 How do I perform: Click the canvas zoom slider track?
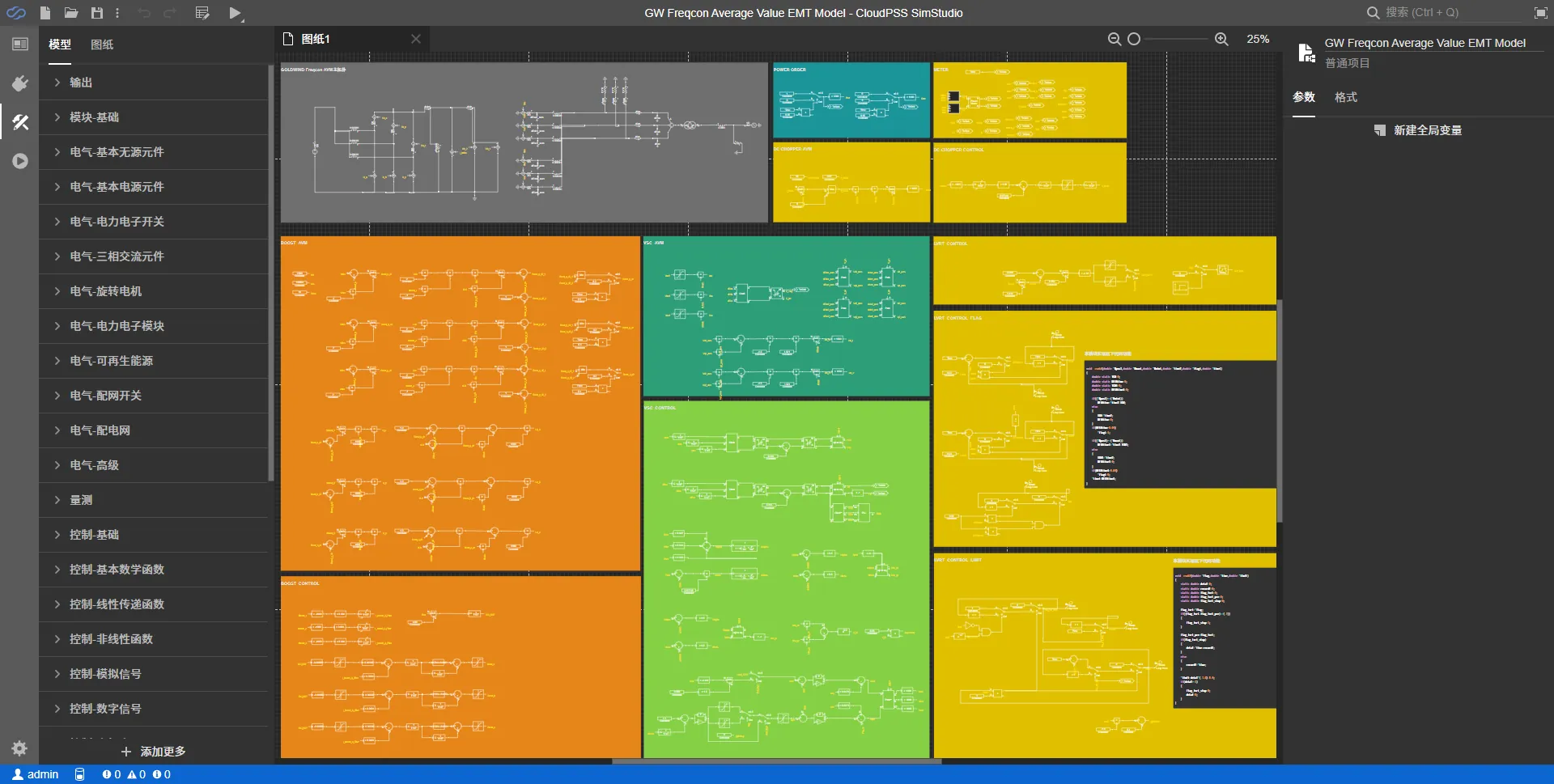(x=1175, y=39)
